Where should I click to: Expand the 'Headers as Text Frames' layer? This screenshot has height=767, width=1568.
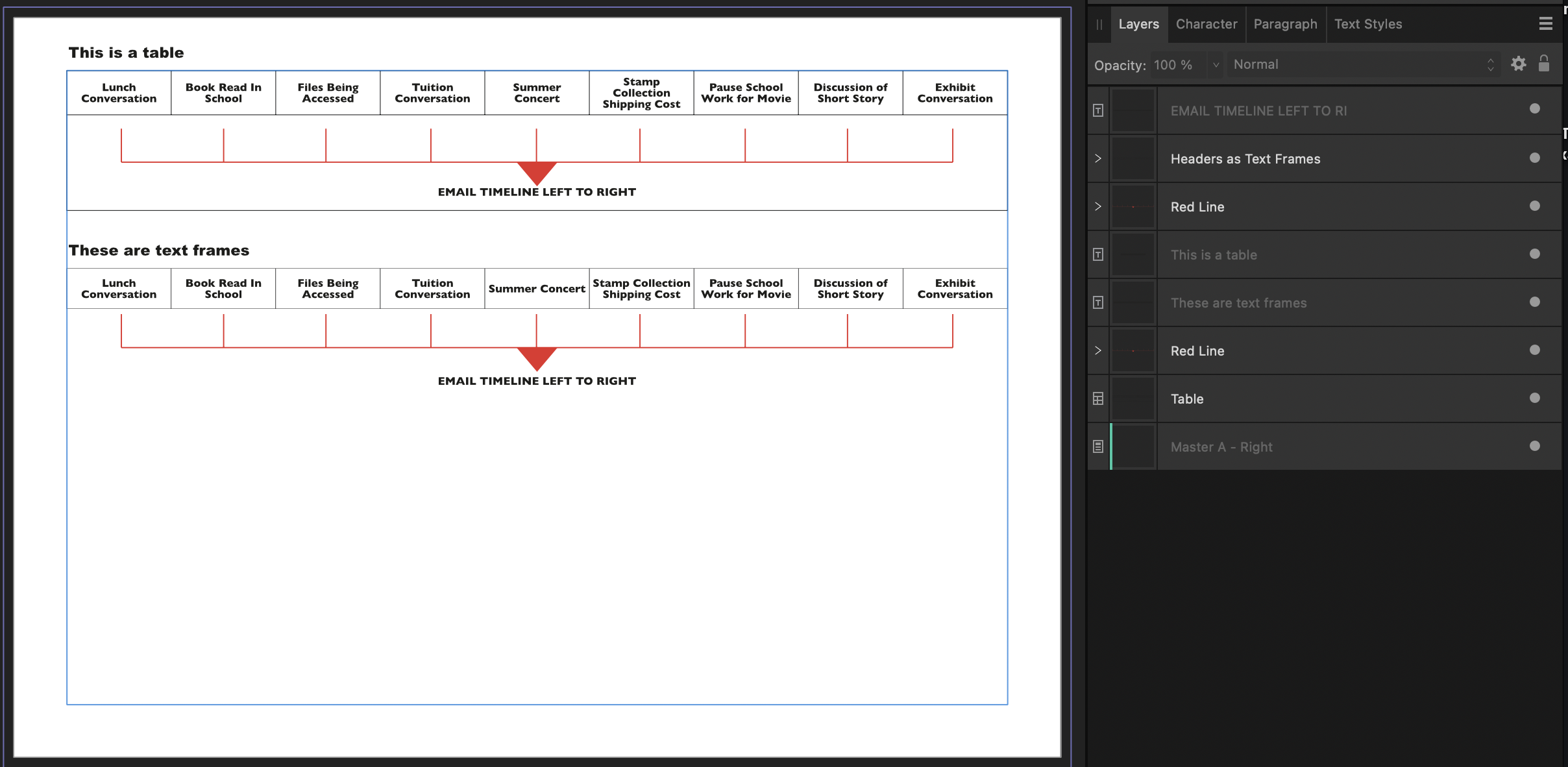click(1097, 158)
